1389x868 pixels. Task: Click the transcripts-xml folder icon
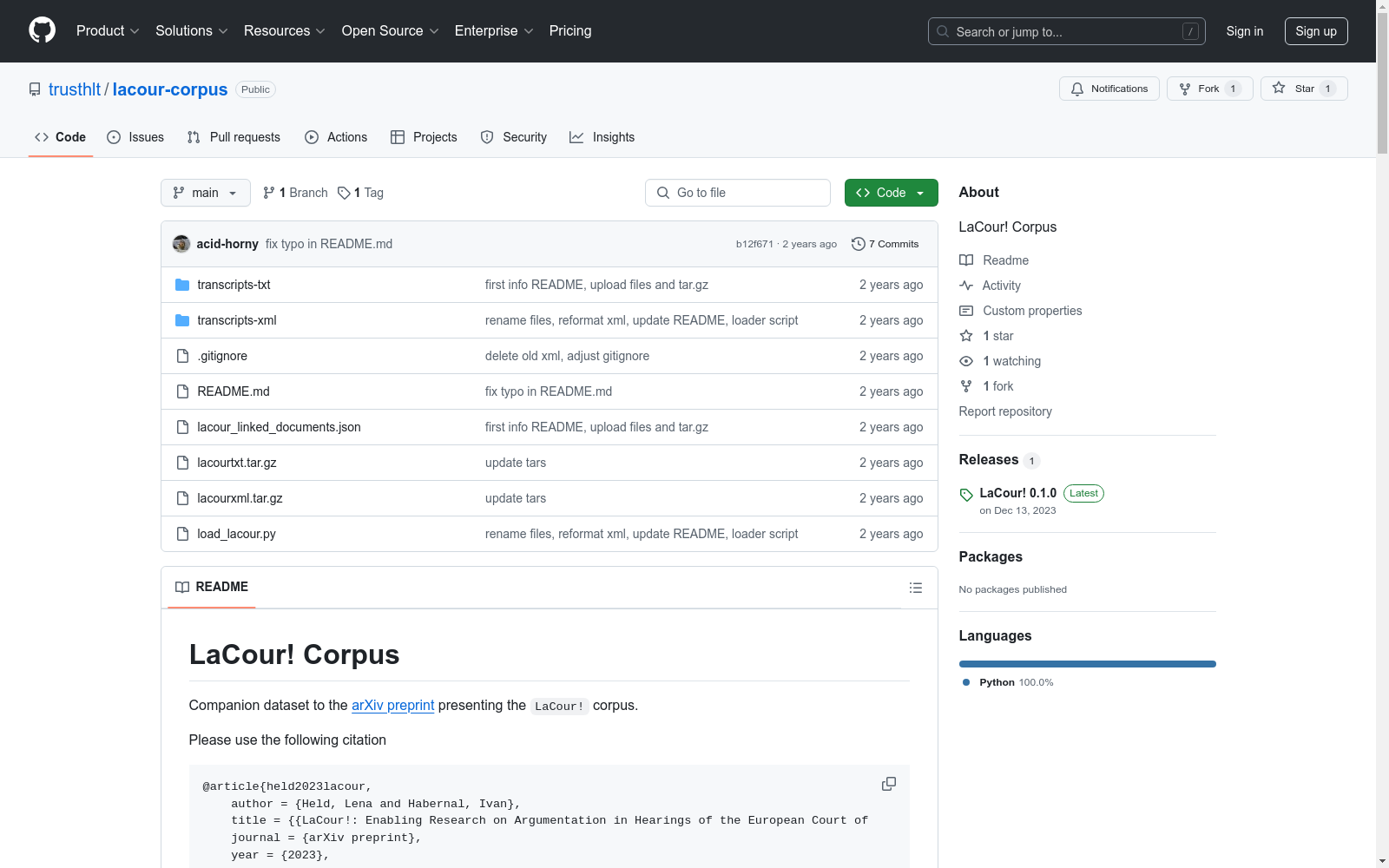(182, 320)
